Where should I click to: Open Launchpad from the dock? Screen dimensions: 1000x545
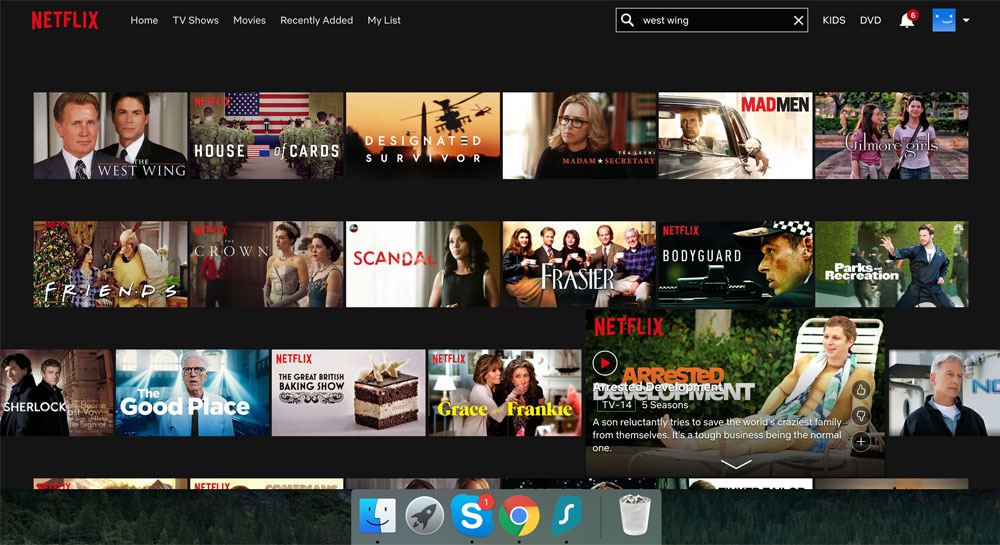pos(425,516)
